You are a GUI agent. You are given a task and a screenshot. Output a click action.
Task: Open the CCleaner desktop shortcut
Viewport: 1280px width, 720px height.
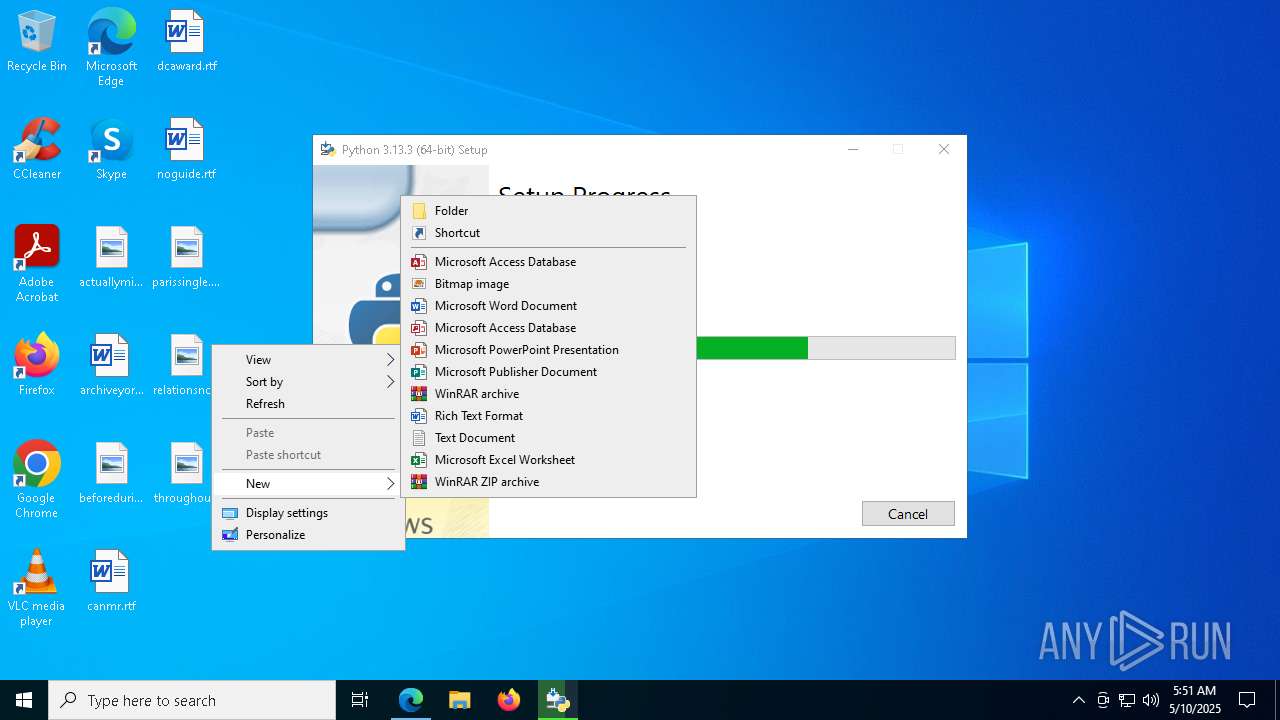[37, 150]
